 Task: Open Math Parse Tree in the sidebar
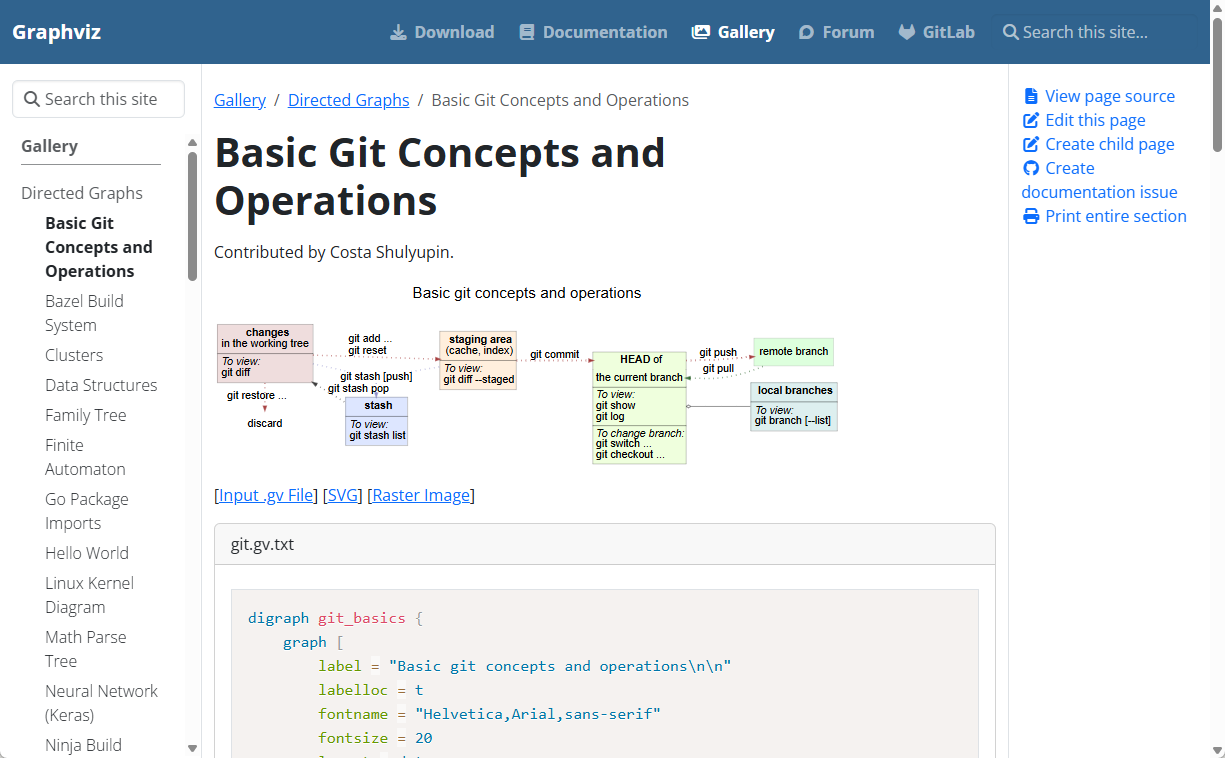coord(86,649)
